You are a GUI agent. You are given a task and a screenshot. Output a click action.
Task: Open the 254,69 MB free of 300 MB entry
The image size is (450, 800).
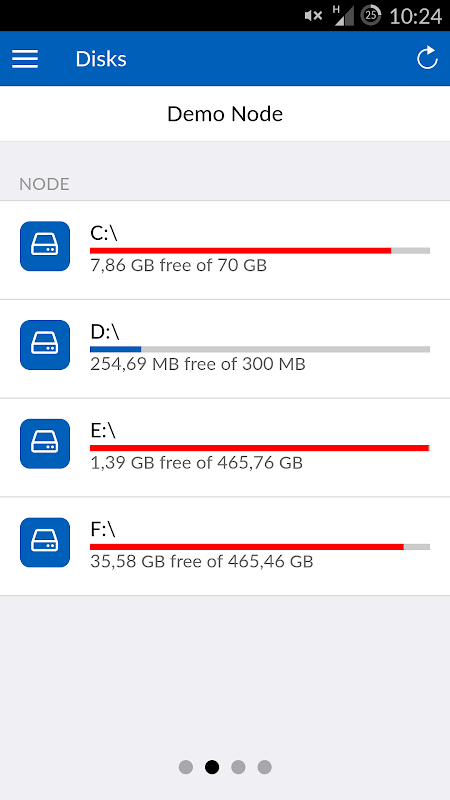coord(198,364)
